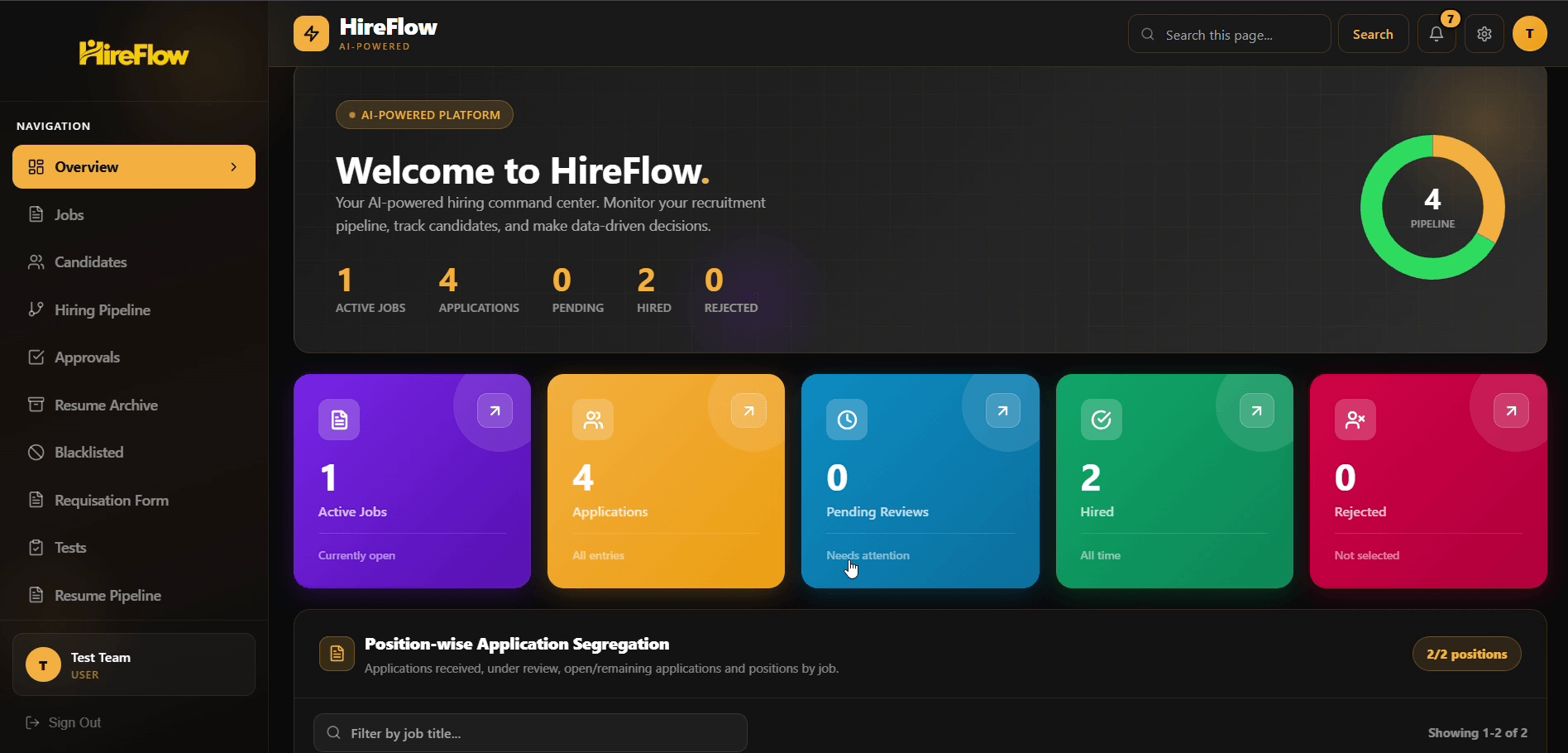Open Hiring Pipeline navigation item
The image size is (1568, 753).
tap(134, 309)
